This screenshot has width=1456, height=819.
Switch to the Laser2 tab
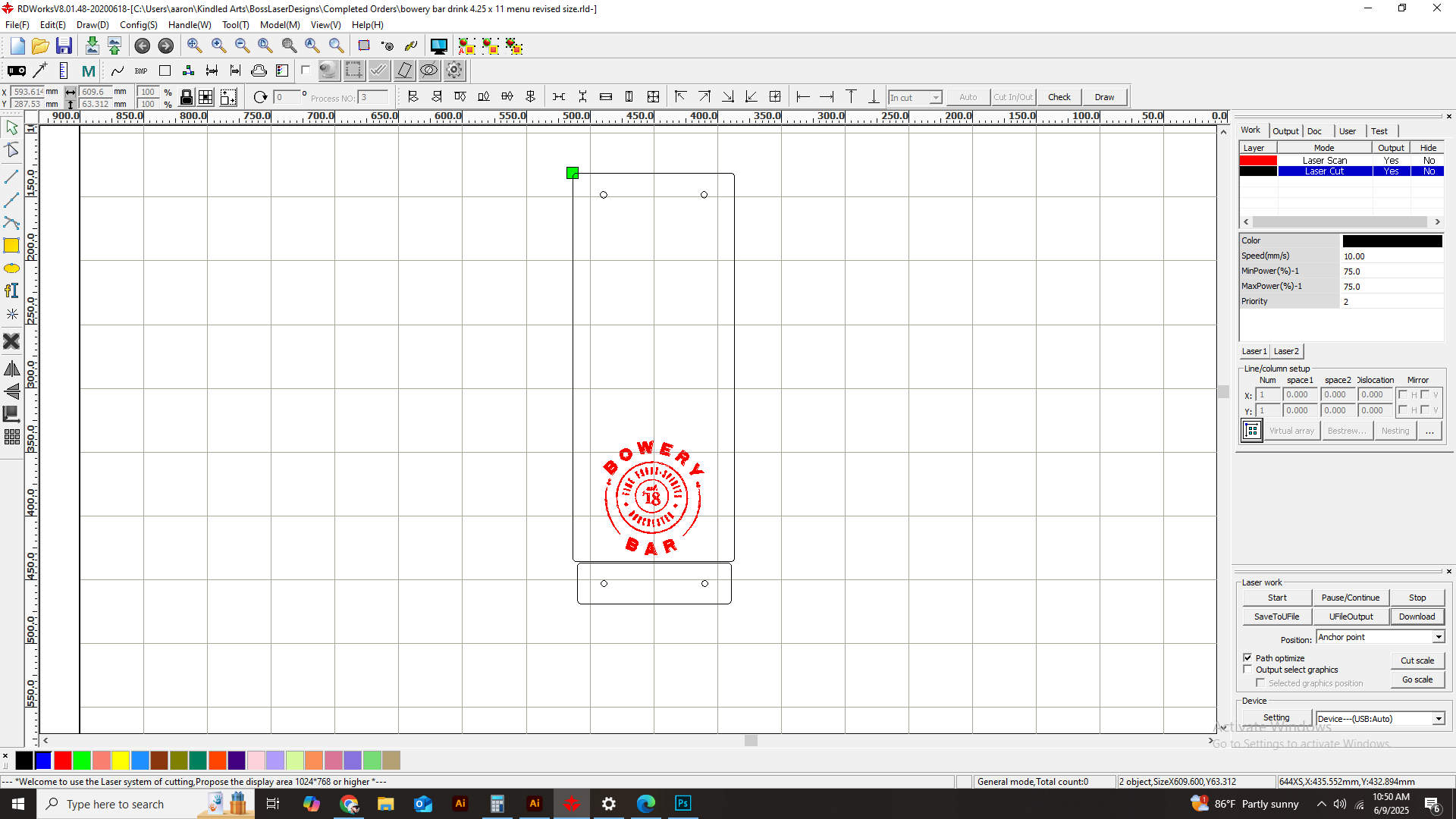(x=1286, y=351)
